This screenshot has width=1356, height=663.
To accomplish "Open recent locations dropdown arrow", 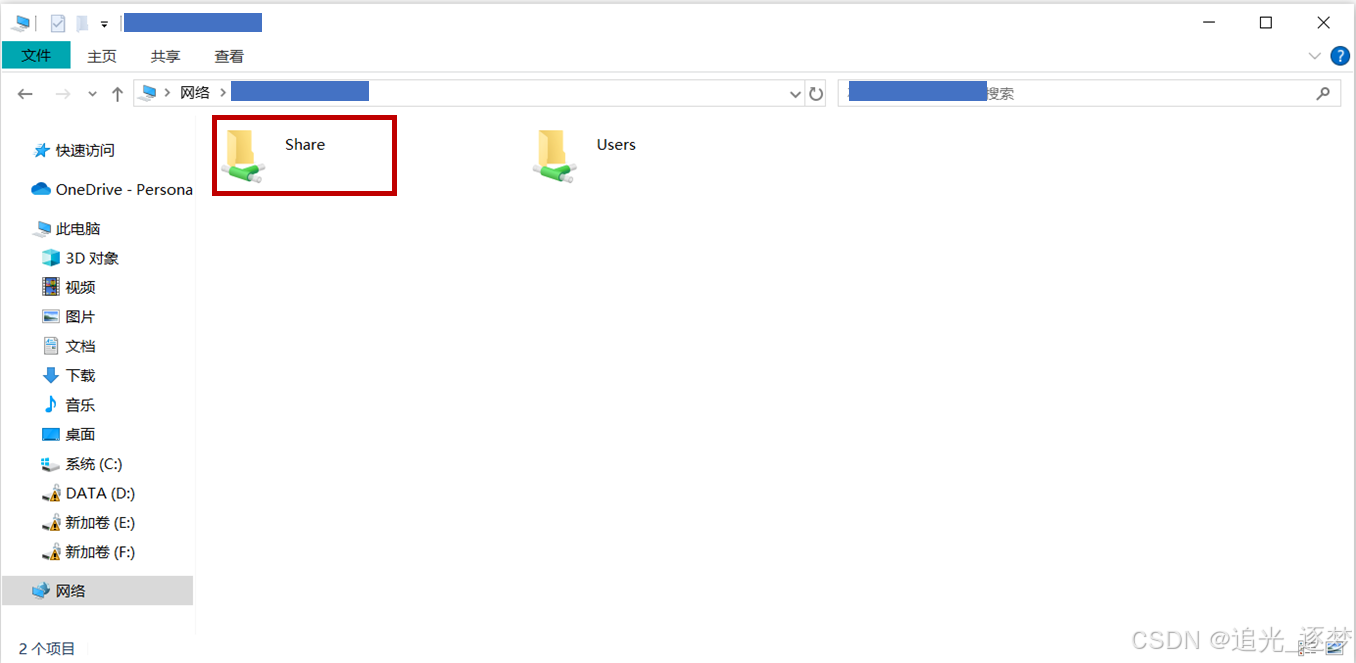I will 92,93.
